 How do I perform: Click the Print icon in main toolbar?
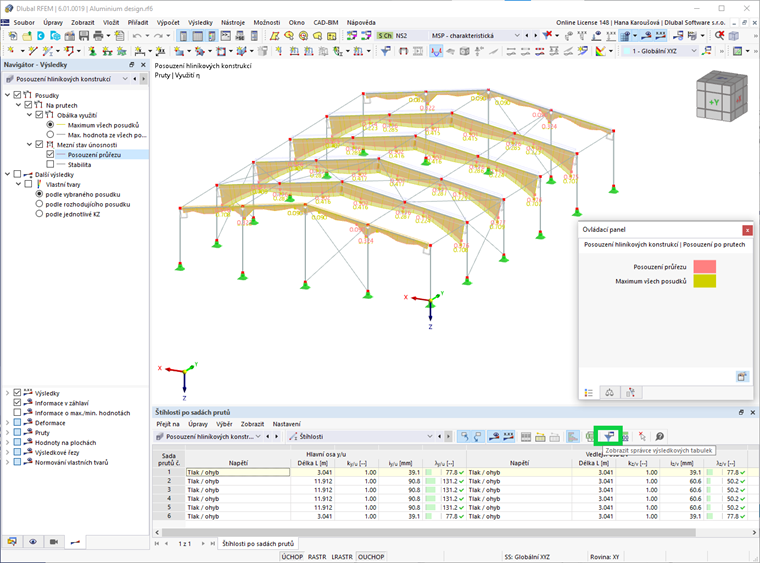[x=98, y=35]
